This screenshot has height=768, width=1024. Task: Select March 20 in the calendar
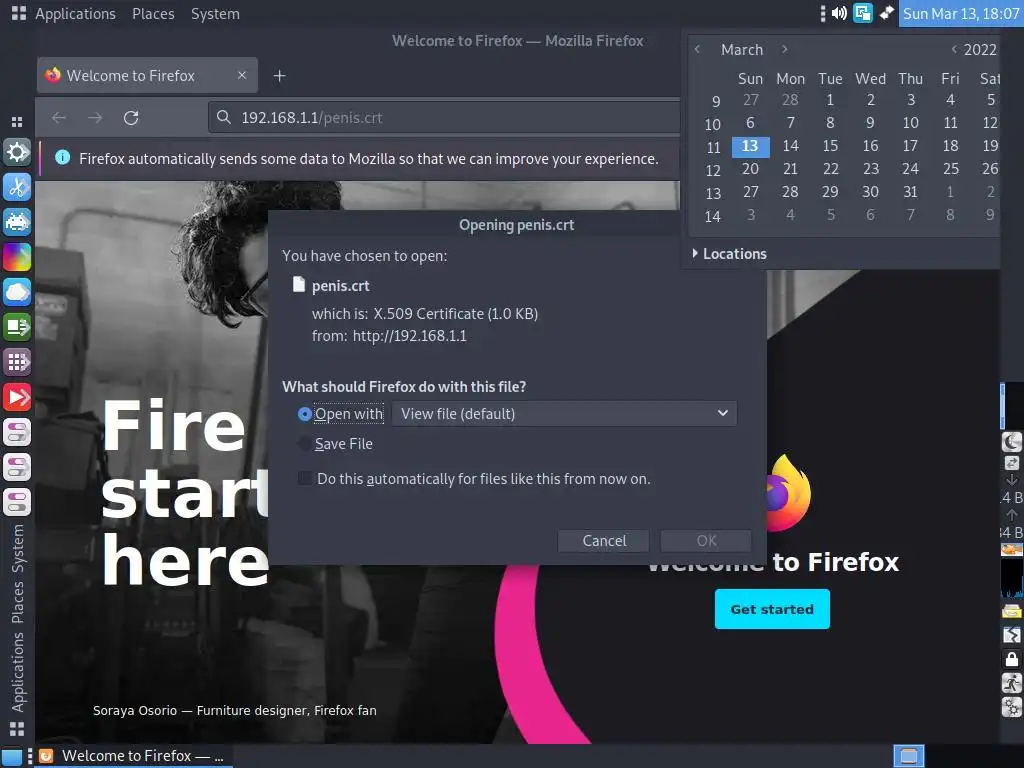(x=750, y=168)
